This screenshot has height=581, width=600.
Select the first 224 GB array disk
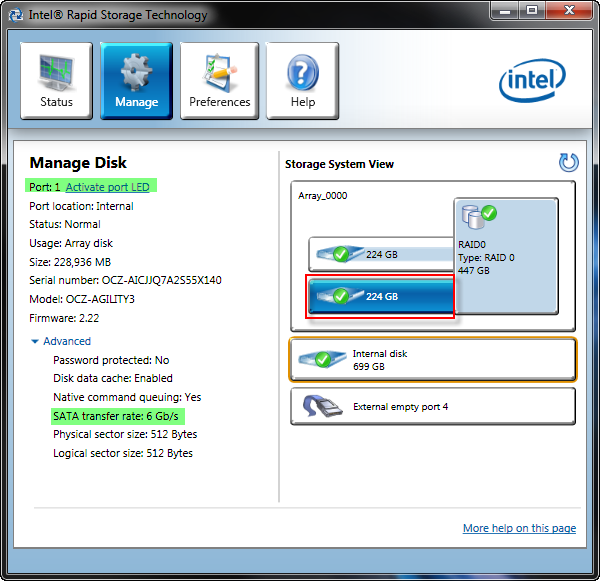pos(381,254)
